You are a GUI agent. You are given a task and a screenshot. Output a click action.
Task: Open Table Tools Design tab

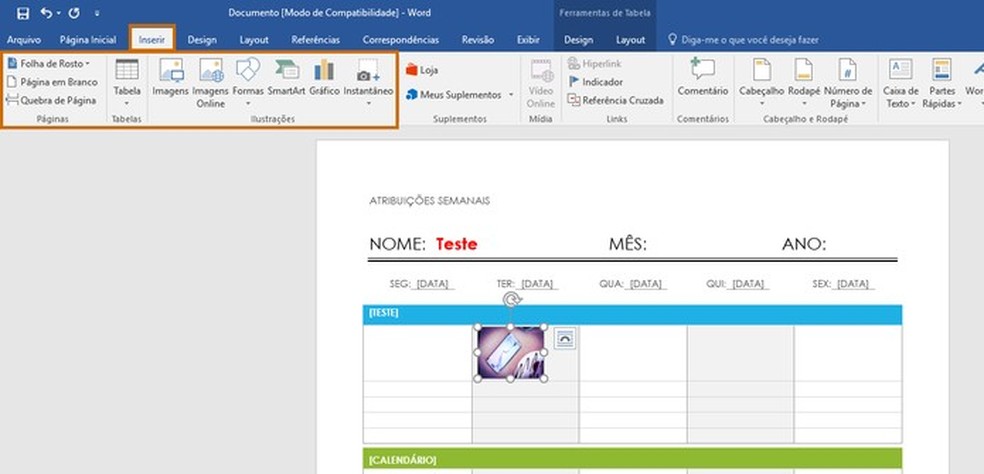point(578,40)
